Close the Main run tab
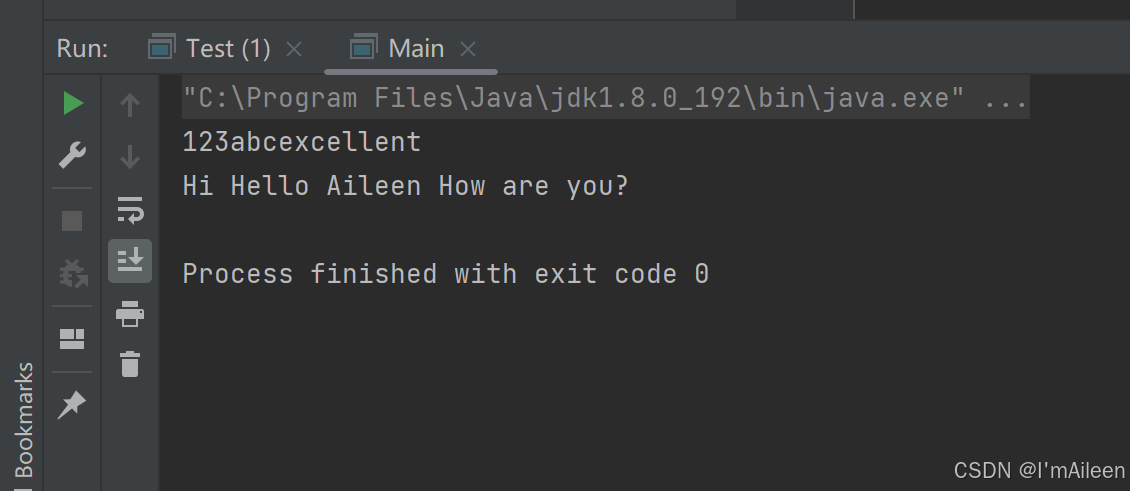 click(x=468, y=49)
